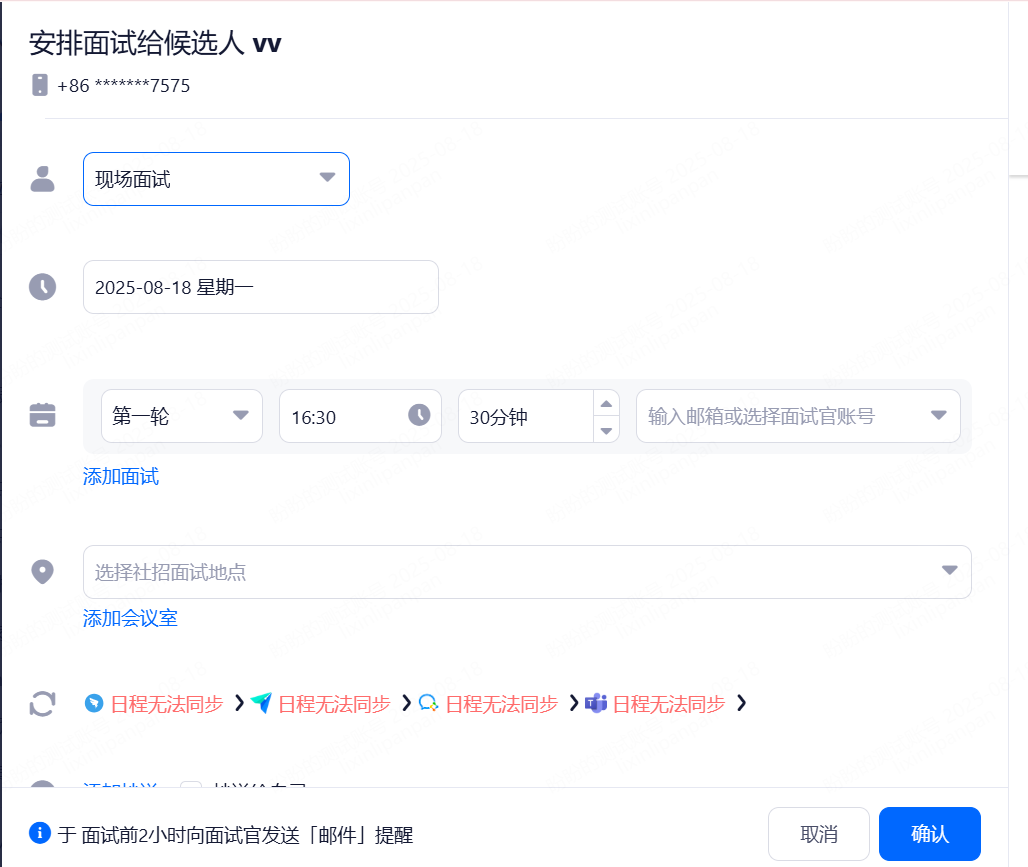Click the DingTalk calendar sync icon
The image size is (1028, 867).
(94, 703)
